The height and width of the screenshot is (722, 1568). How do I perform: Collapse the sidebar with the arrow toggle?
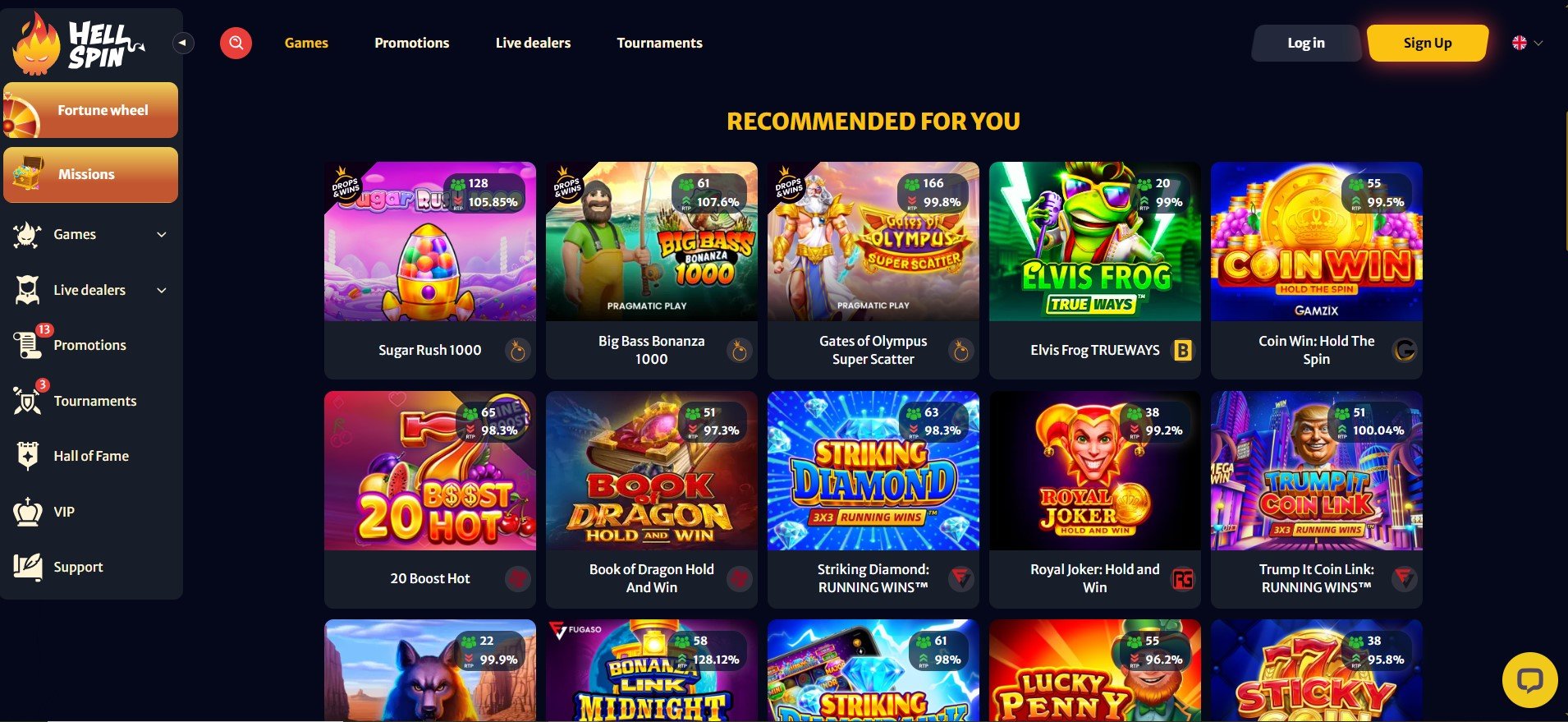(183, 43)
